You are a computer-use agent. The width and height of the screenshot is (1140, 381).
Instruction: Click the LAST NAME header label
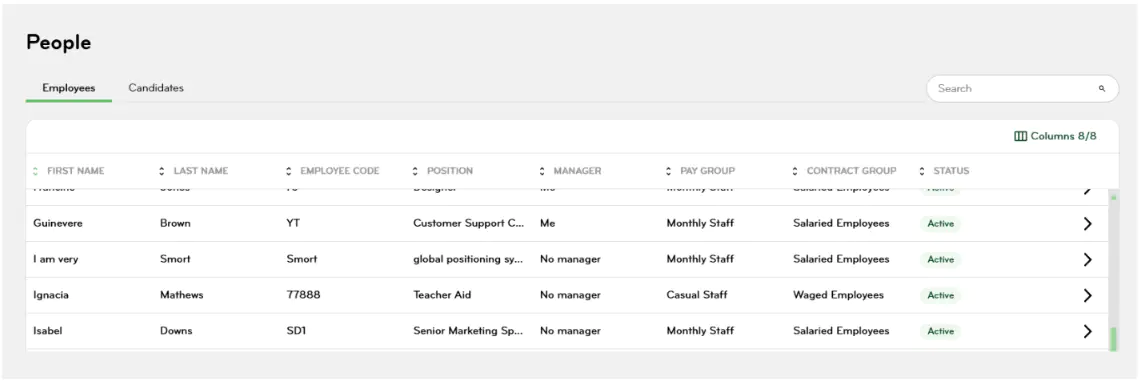click(x=201, y=171)
